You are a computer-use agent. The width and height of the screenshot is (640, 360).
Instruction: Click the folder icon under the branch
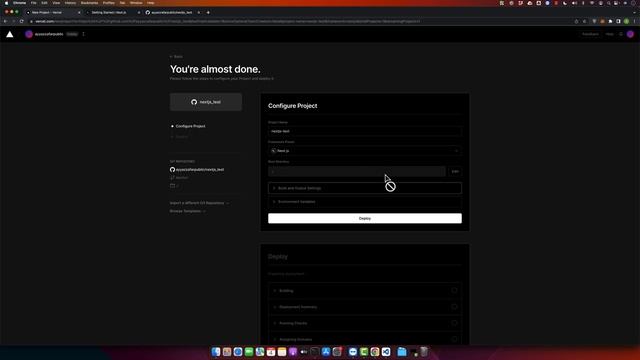click(172, 186)
